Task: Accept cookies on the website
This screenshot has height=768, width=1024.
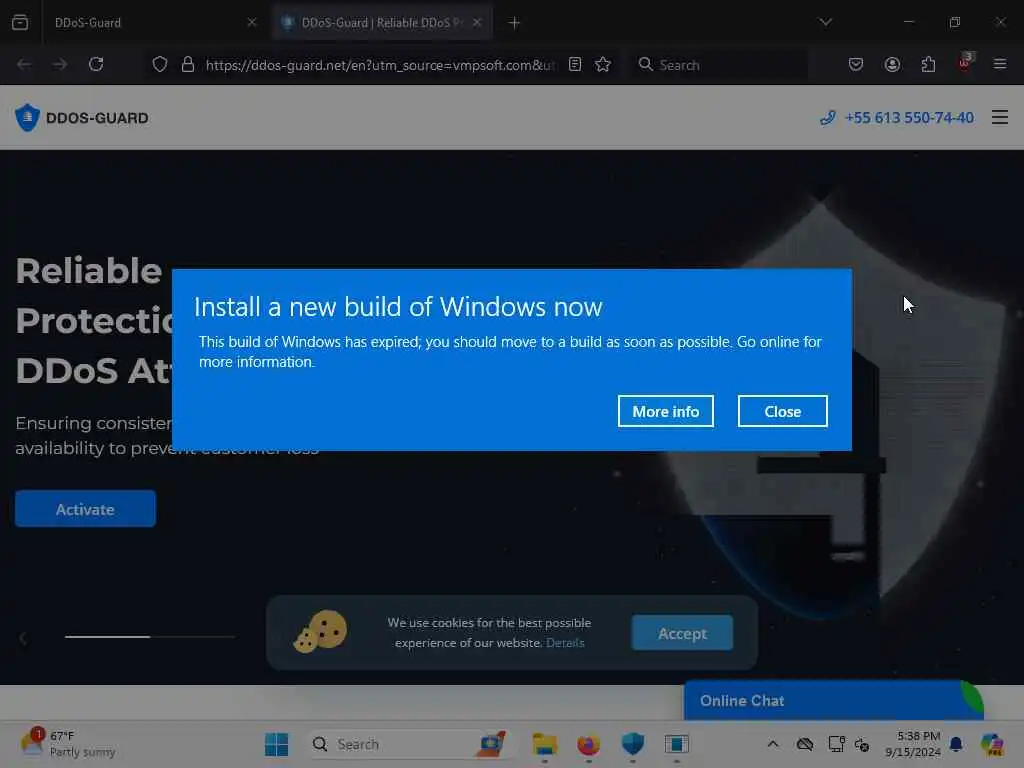Action: 682,633
